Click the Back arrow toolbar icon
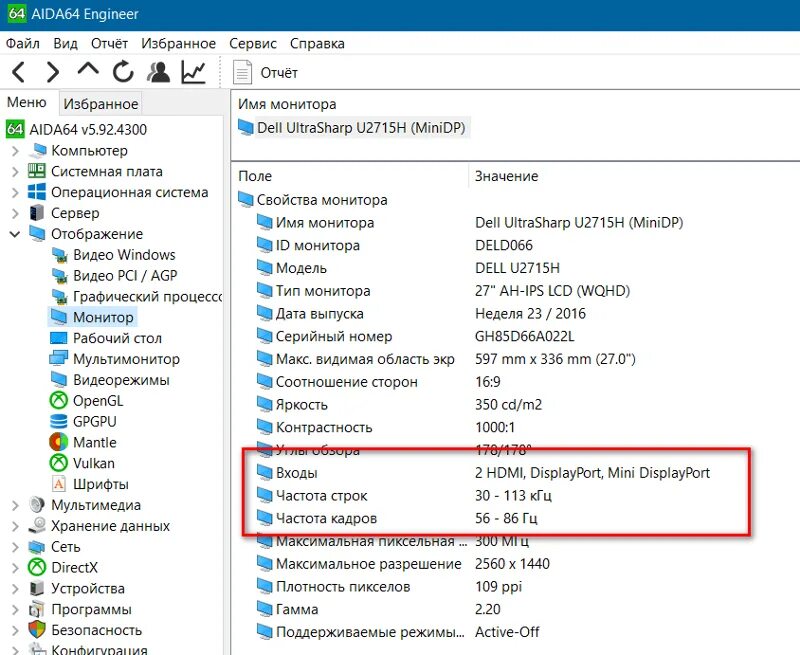 point(18,72)
